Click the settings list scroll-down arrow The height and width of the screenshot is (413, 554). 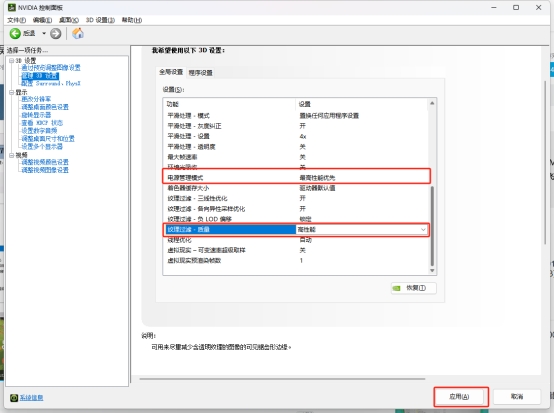point(432,271)
